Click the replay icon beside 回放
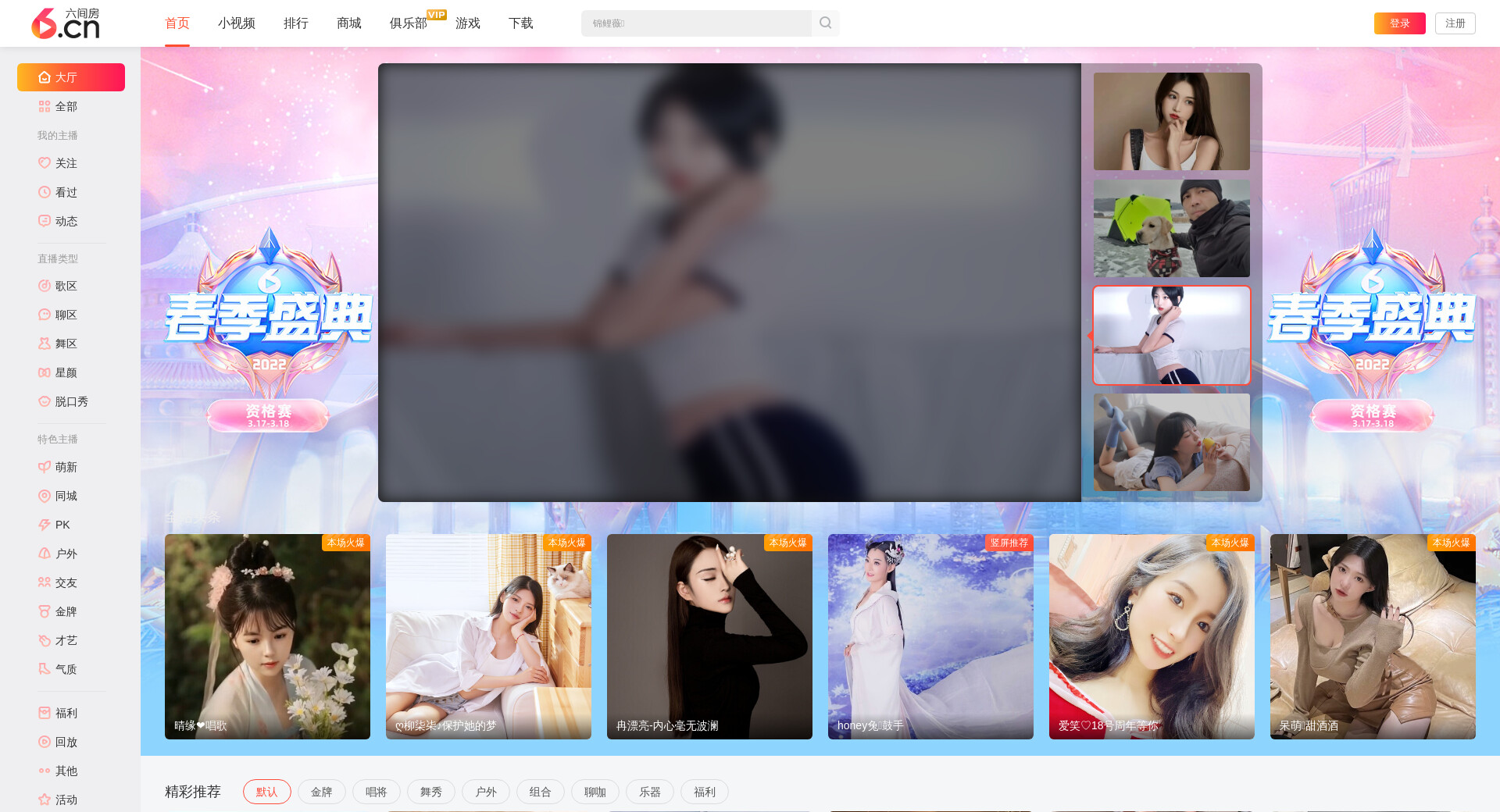This screenshot has height=812, width=1500. [45, 742]
